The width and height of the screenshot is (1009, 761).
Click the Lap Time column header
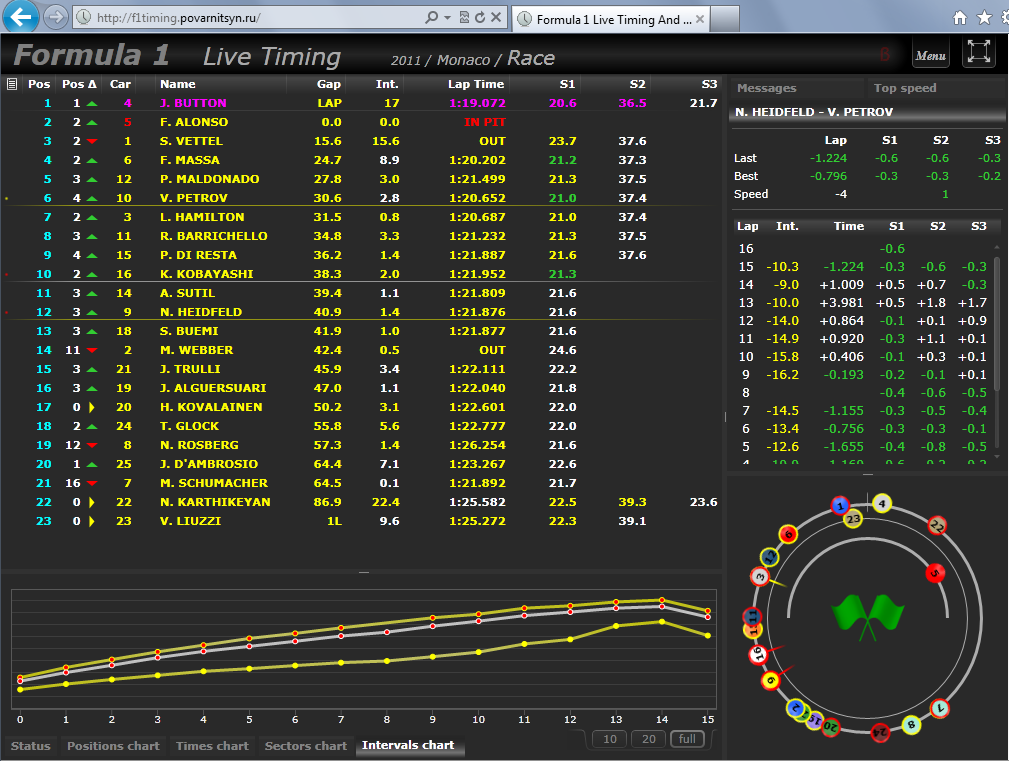(476, 84)
